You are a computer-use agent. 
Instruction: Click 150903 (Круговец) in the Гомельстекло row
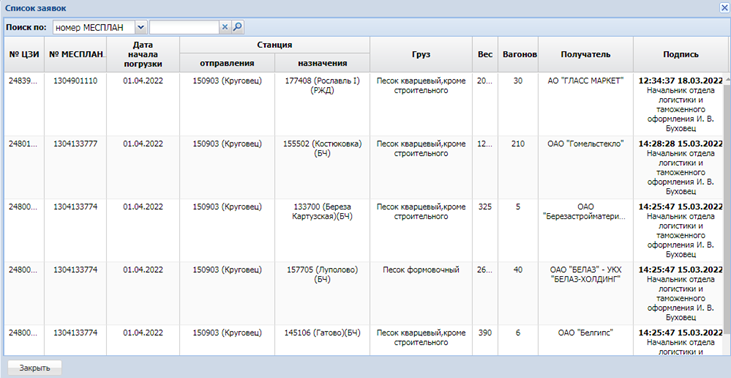[227, 144]
